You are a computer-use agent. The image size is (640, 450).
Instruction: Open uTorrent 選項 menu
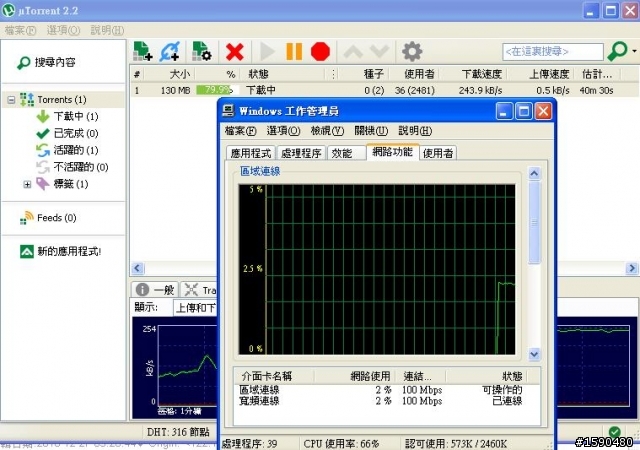63,30
